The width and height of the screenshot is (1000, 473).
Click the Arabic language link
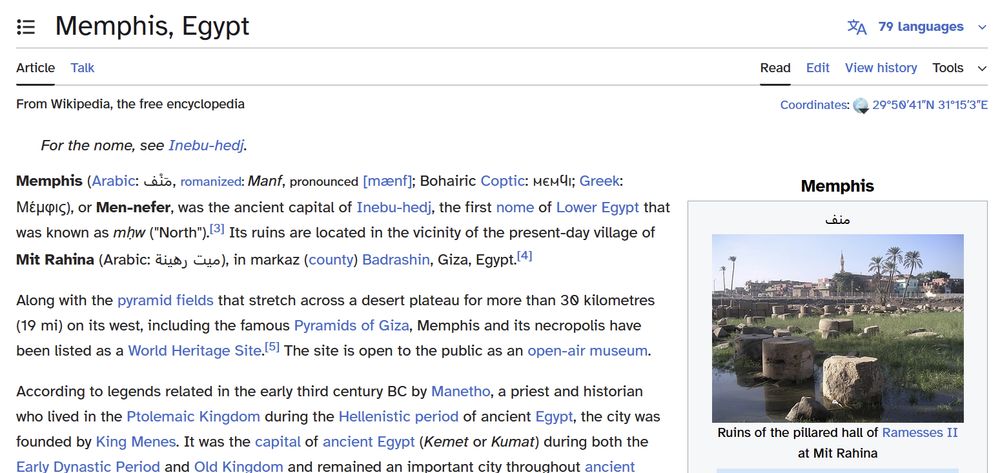click(114, 181)
